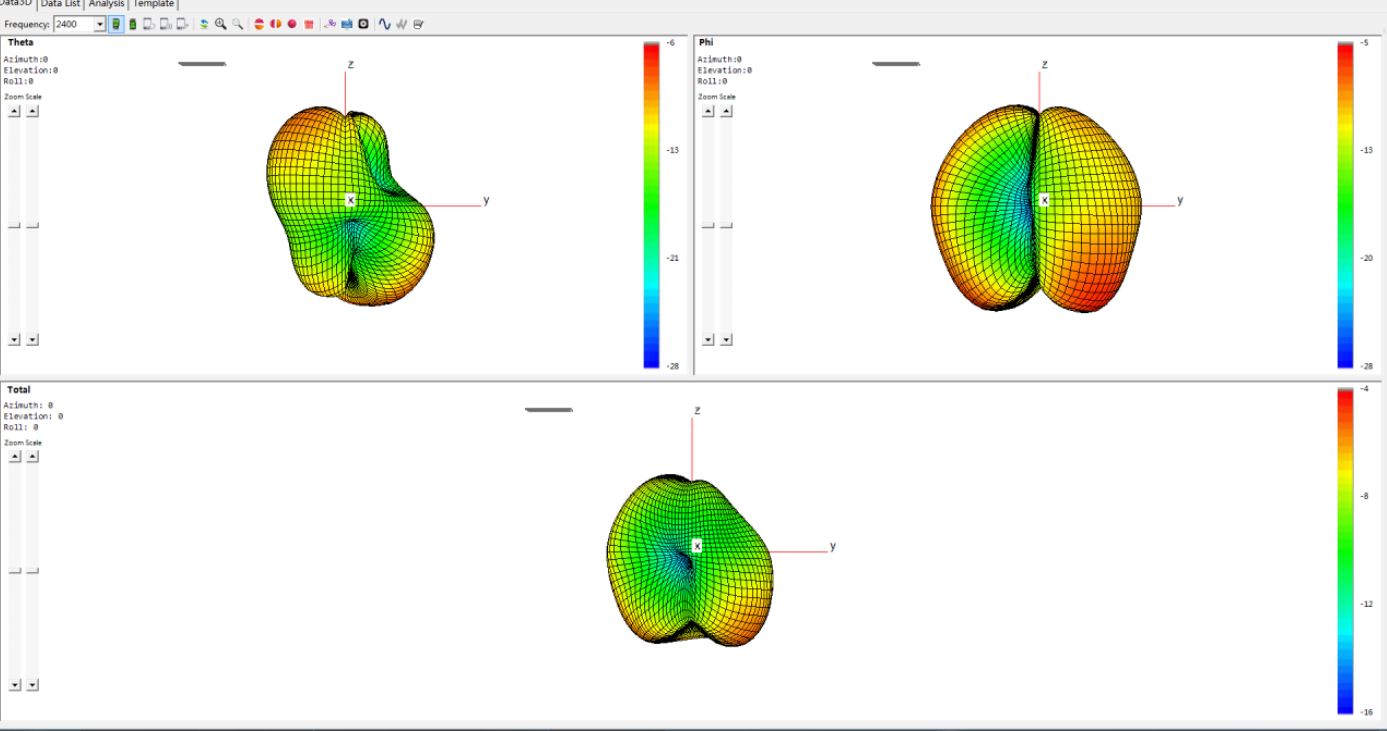The height and width of the screenshot is (731, 1387).
Task: Click the Phi panel zoom slider handle
Action: [708, 226]
